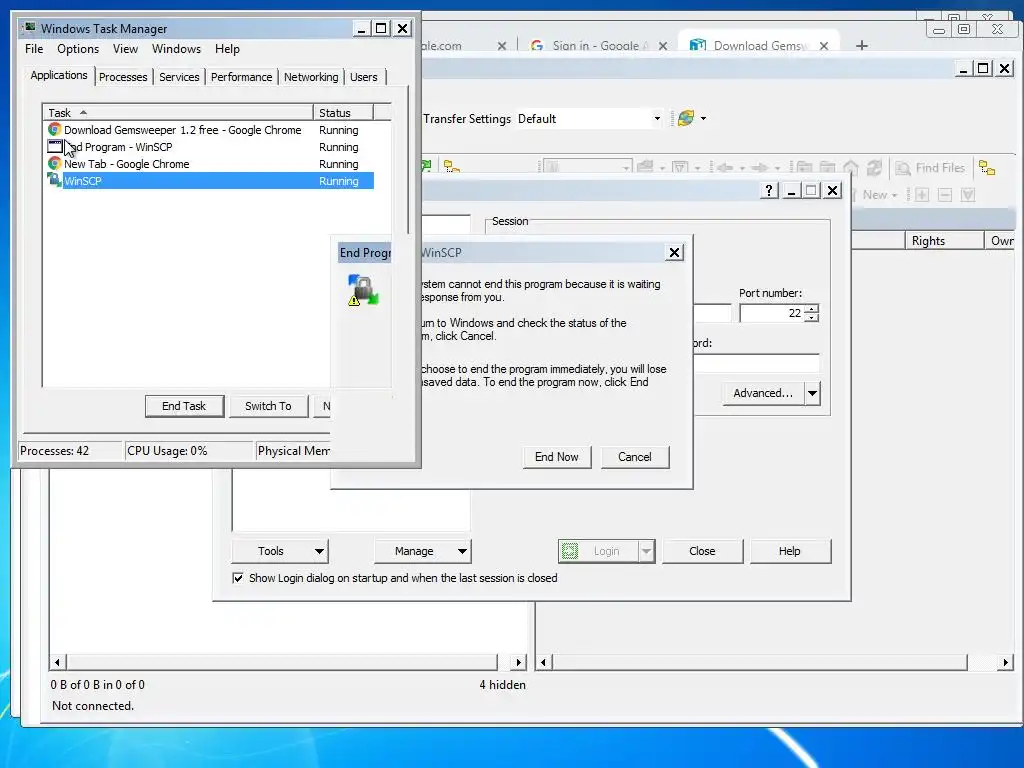Sort by the Rights column header
Screen dimensions: 1024x768
pyautogui.click(x=944, y=241)
